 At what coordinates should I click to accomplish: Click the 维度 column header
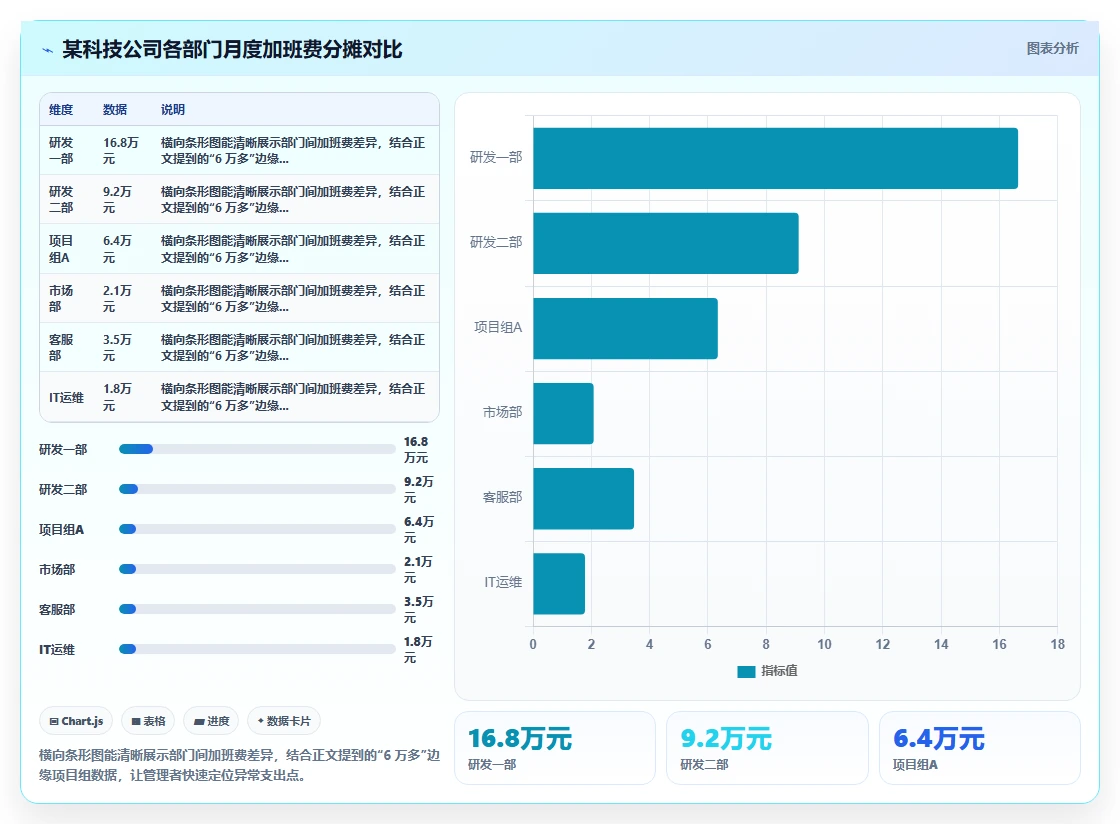(61, 109)
